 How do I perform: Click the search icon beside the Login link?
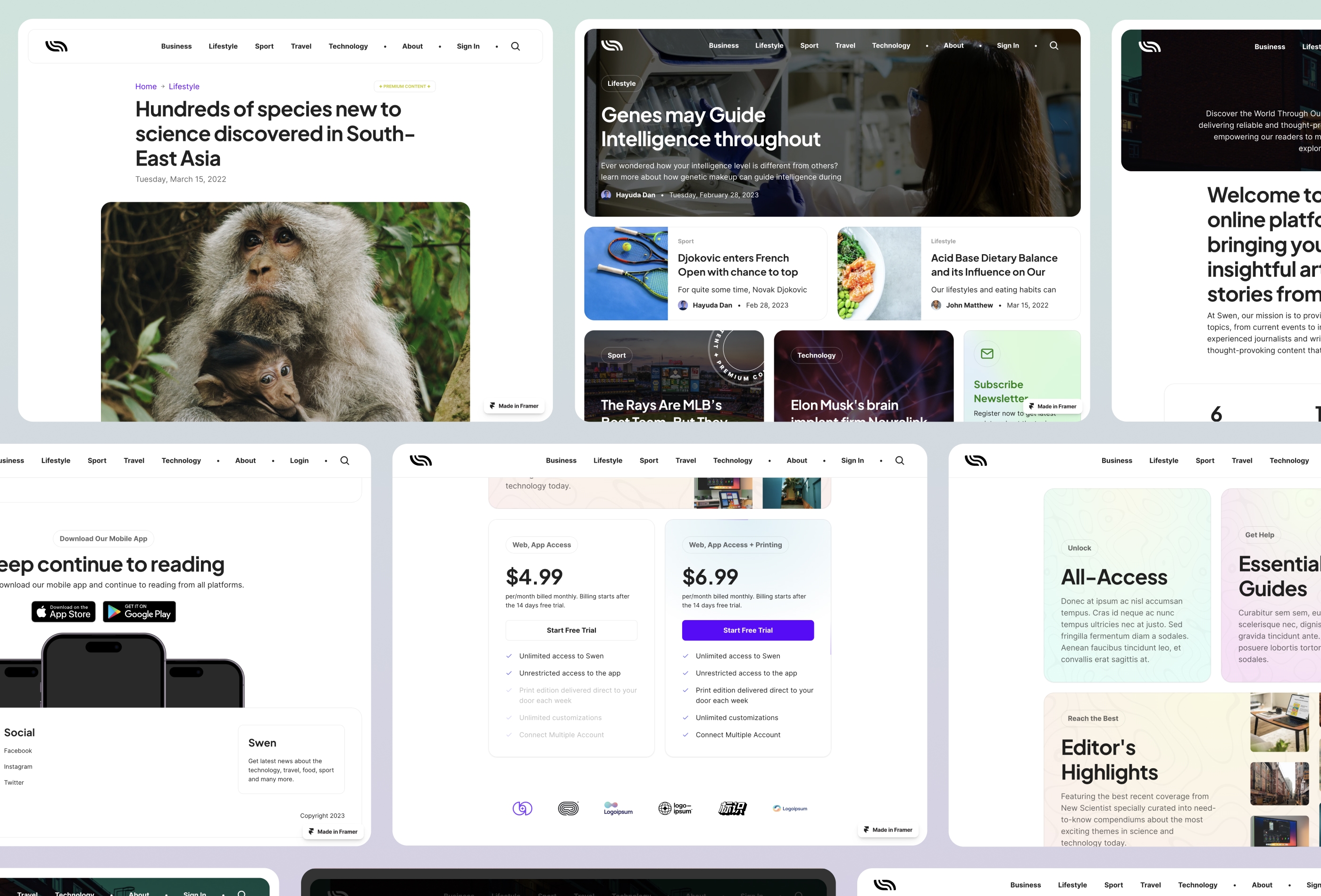click(345, 461)
